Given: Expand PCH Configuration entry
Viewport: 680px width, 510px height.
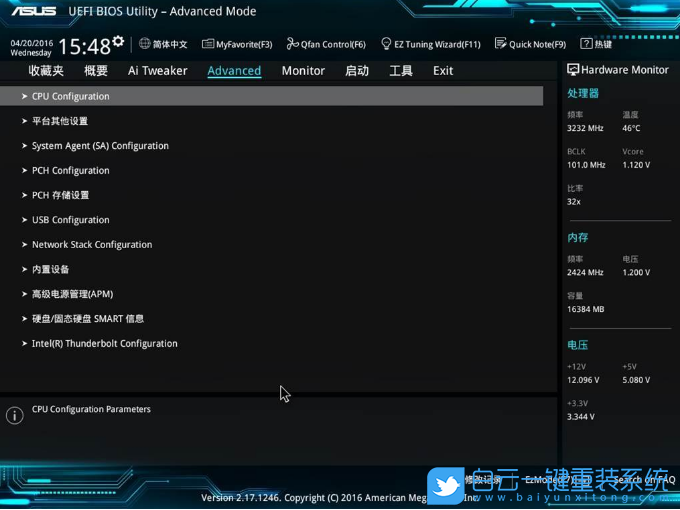Looking at the screenshot, I should coord(70,171).
